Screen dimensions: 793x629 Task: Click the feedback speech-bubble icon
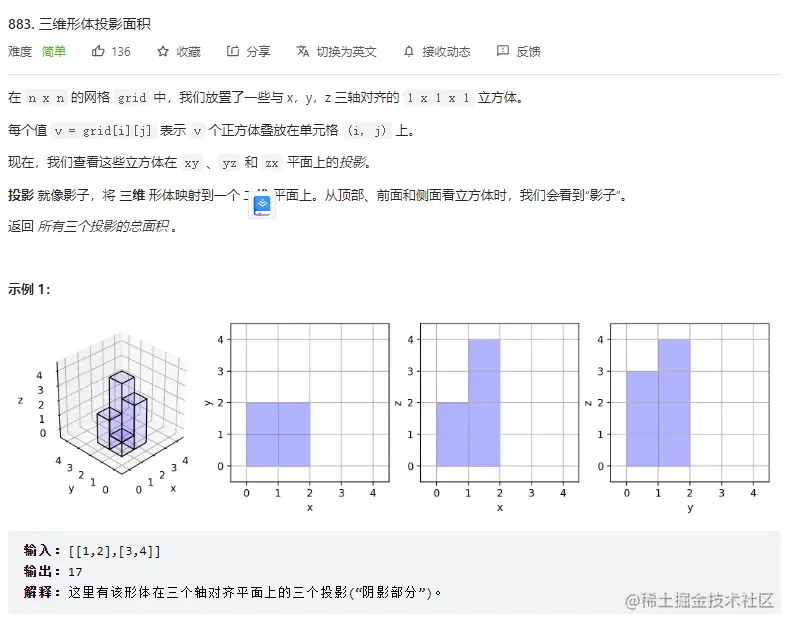(x=503, y=51)
